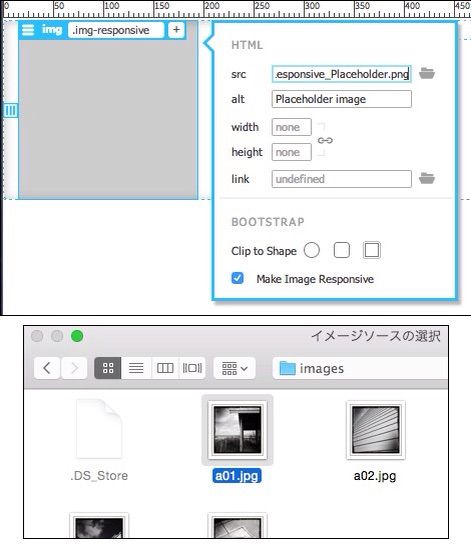Browse for src file via folder icon
471x544 pixels.
click(427, 73)
